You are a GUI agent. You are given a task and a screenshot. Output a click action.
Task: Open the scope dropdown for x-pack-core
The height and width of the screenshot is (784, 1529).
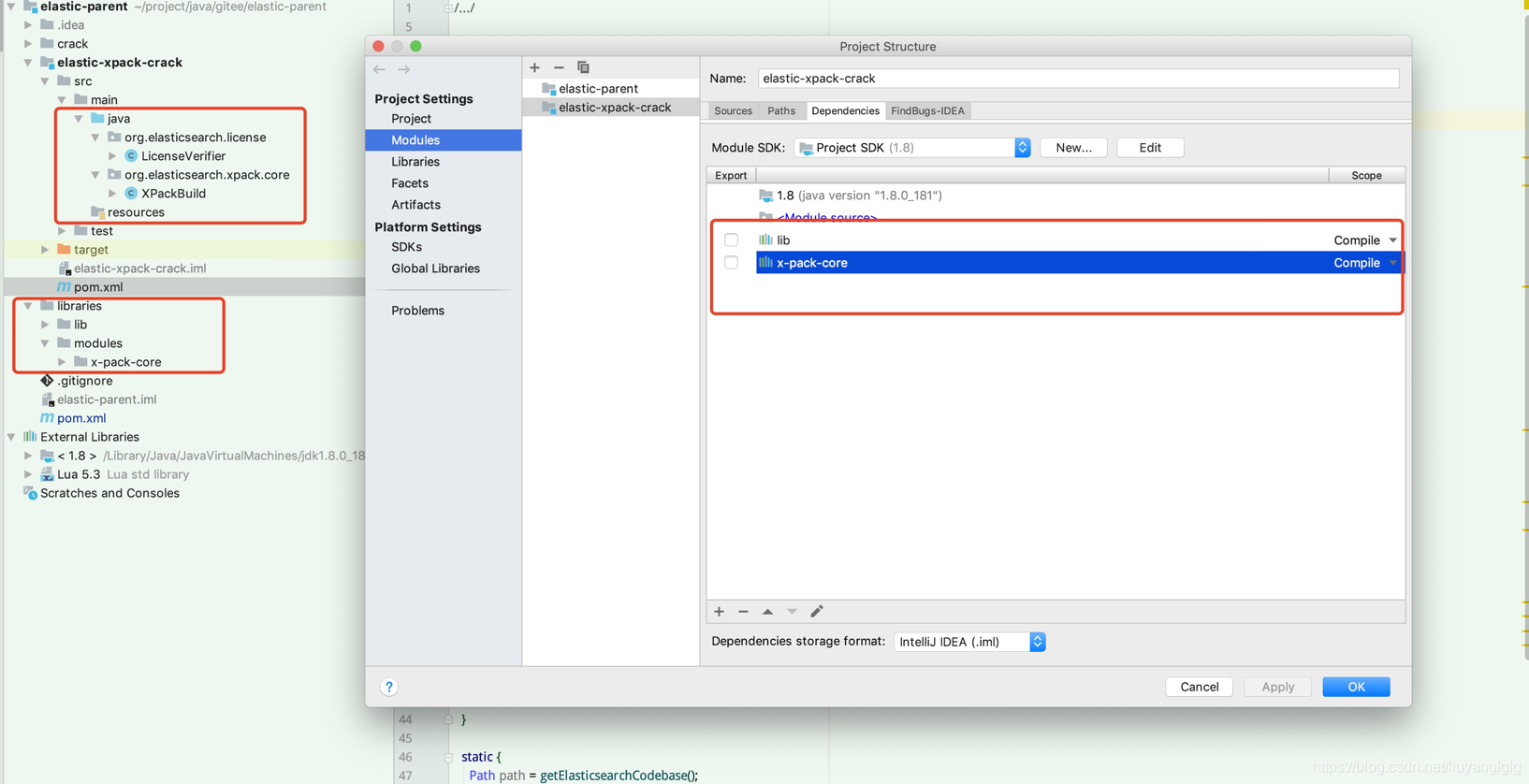(x=1392, y=263)
